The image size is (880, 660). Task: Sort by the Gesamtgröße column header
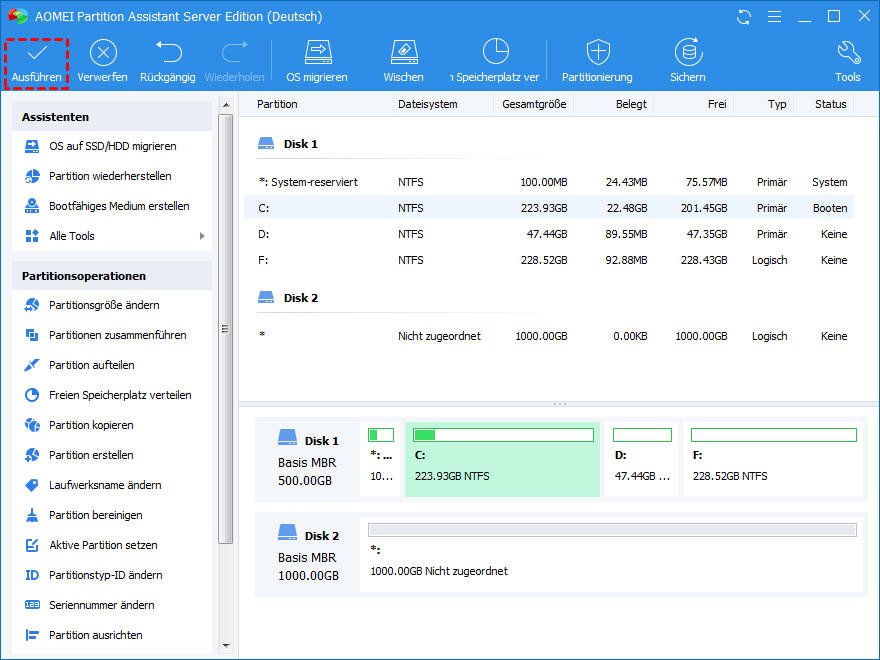[534, 104]
